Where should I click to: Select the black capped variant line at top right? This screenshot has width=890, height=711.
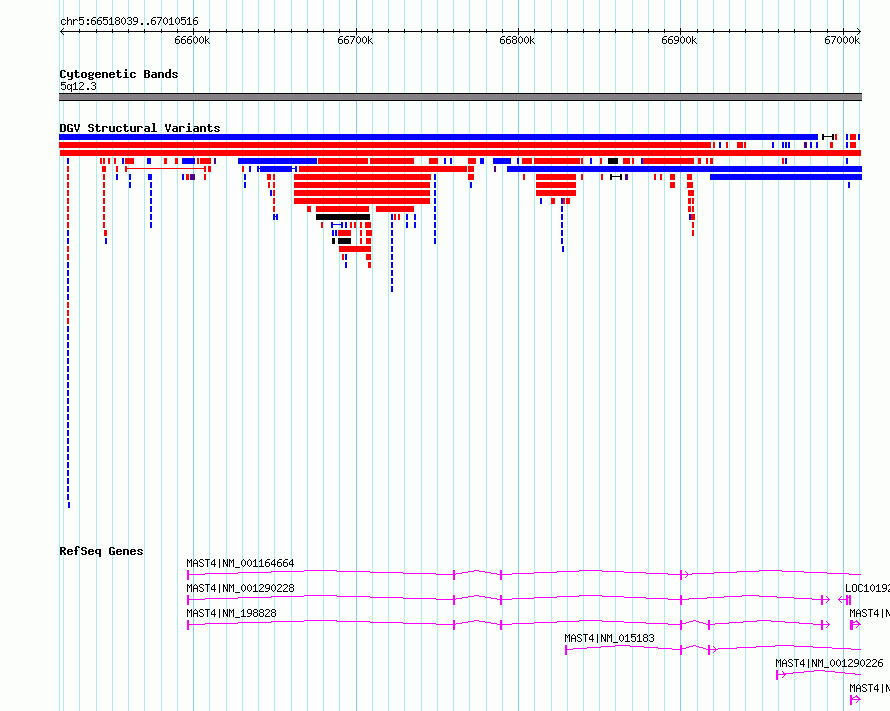pos(828,137)
